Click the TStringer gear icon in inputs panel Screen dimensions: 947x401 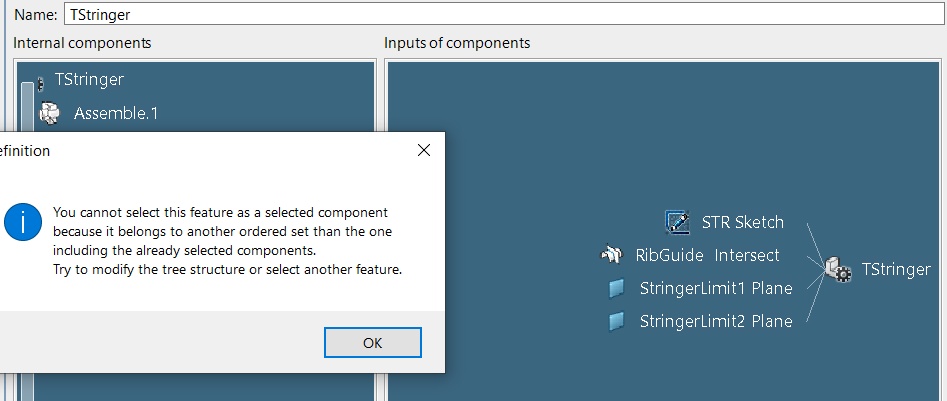click(838, 269)
